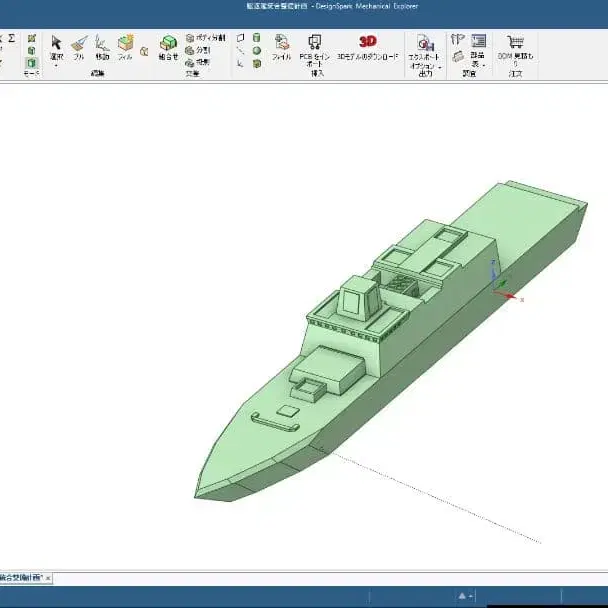The height and width of the screenshot is (608, 608).
Task: Click PCBをインポート (Import PCB)
Action: click(314, 50)
